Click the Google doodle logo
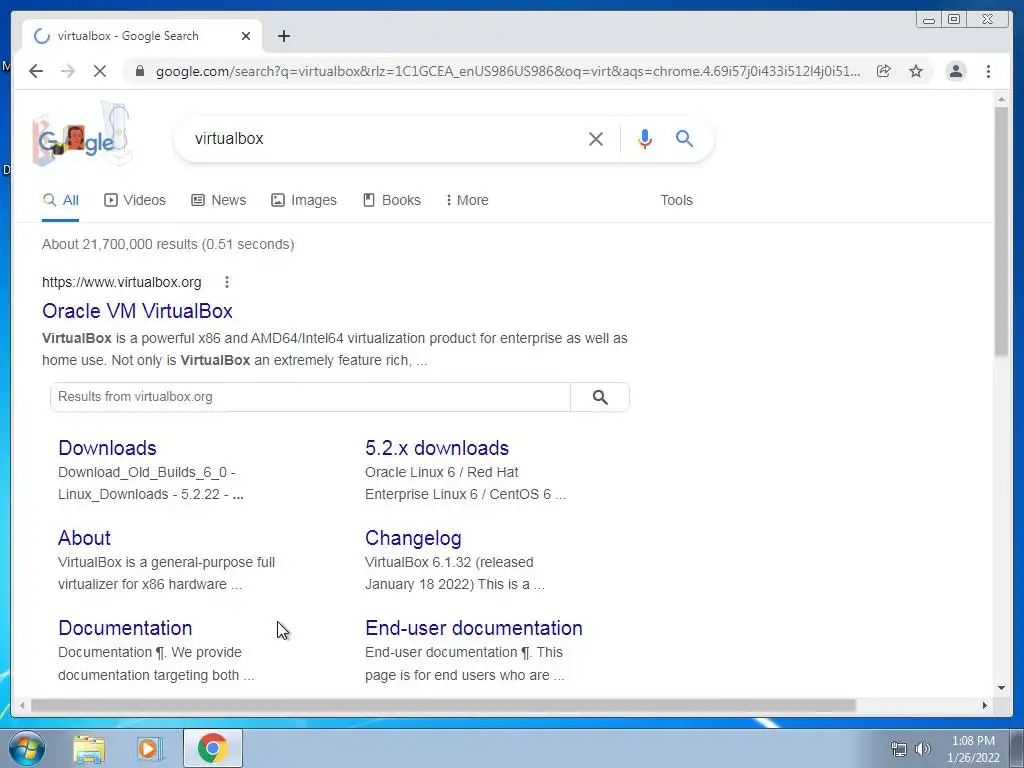1024x768 pixels. pos(82,134)
